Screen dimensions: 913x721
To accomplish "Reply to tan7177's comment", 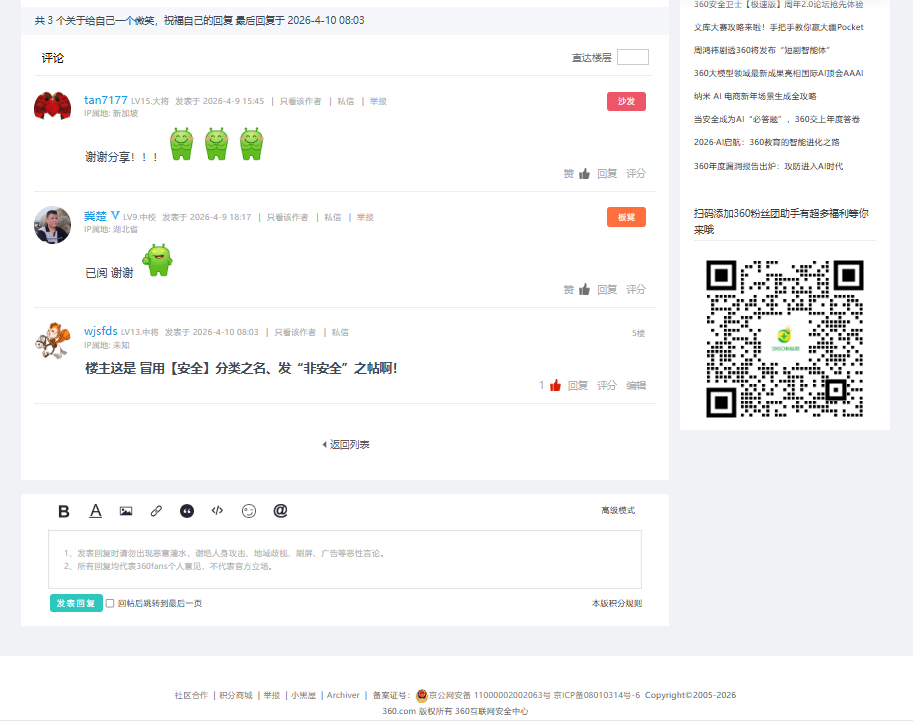I will [607, 174].
